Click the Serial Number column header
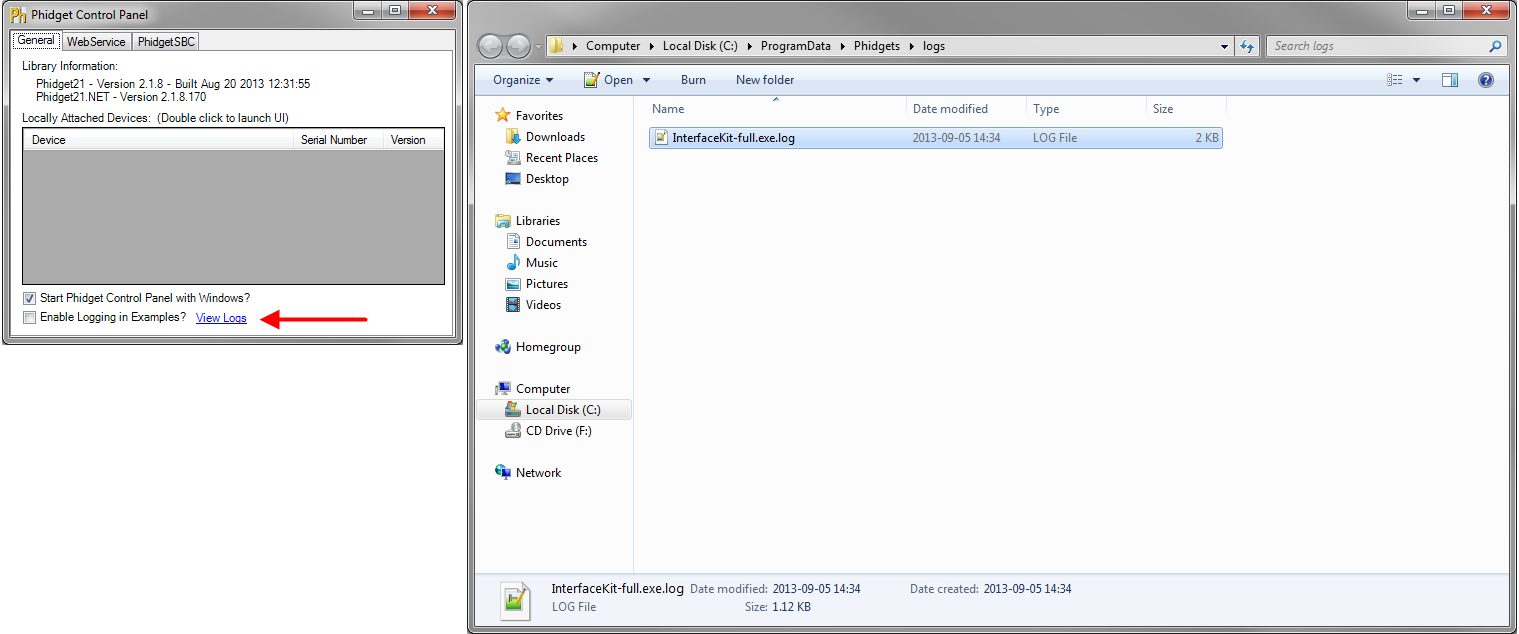 pyautogui.click(x=339, y=140)
